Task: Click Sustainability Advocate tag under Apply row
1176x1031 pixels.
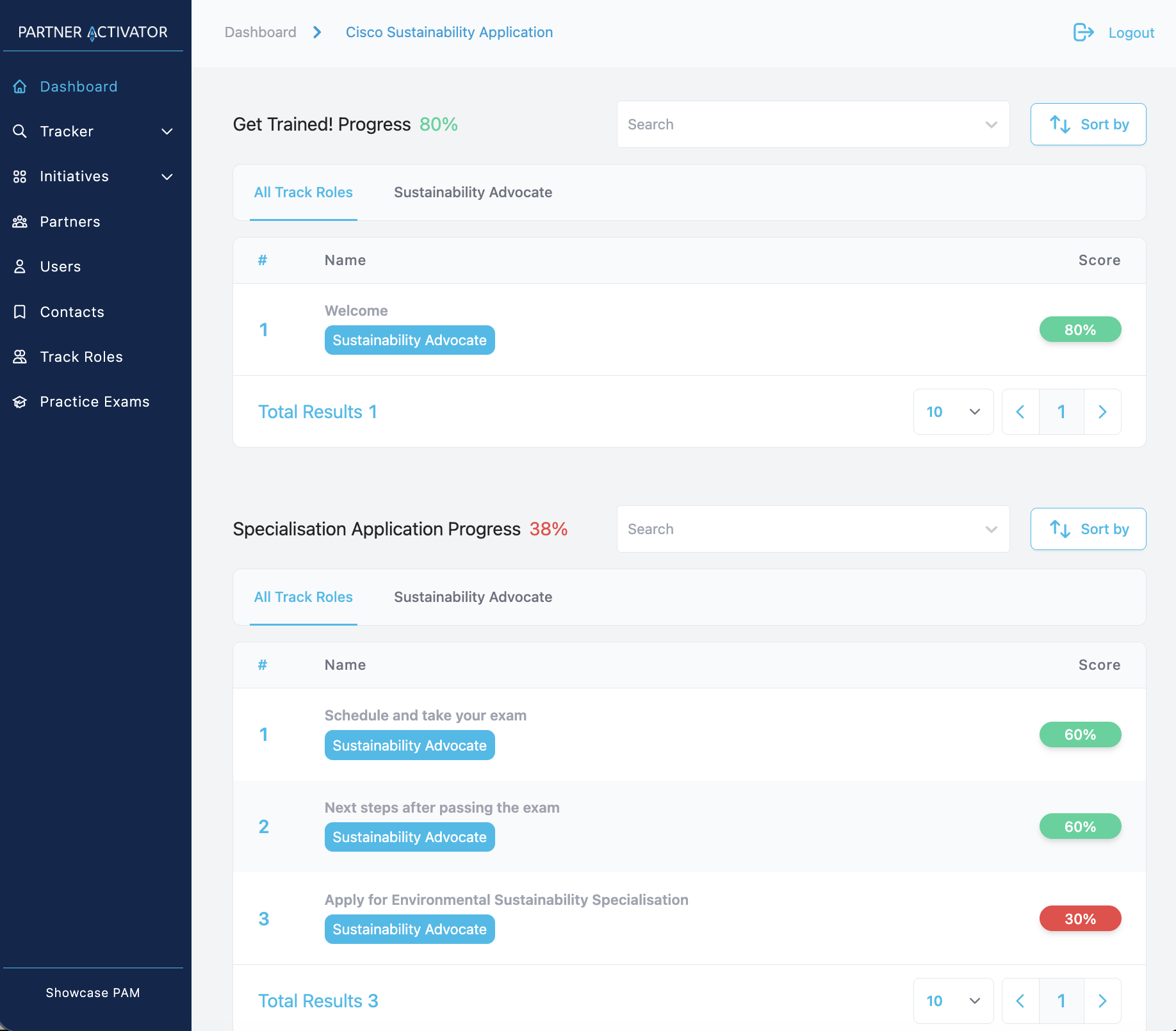Action: (410, 929)
